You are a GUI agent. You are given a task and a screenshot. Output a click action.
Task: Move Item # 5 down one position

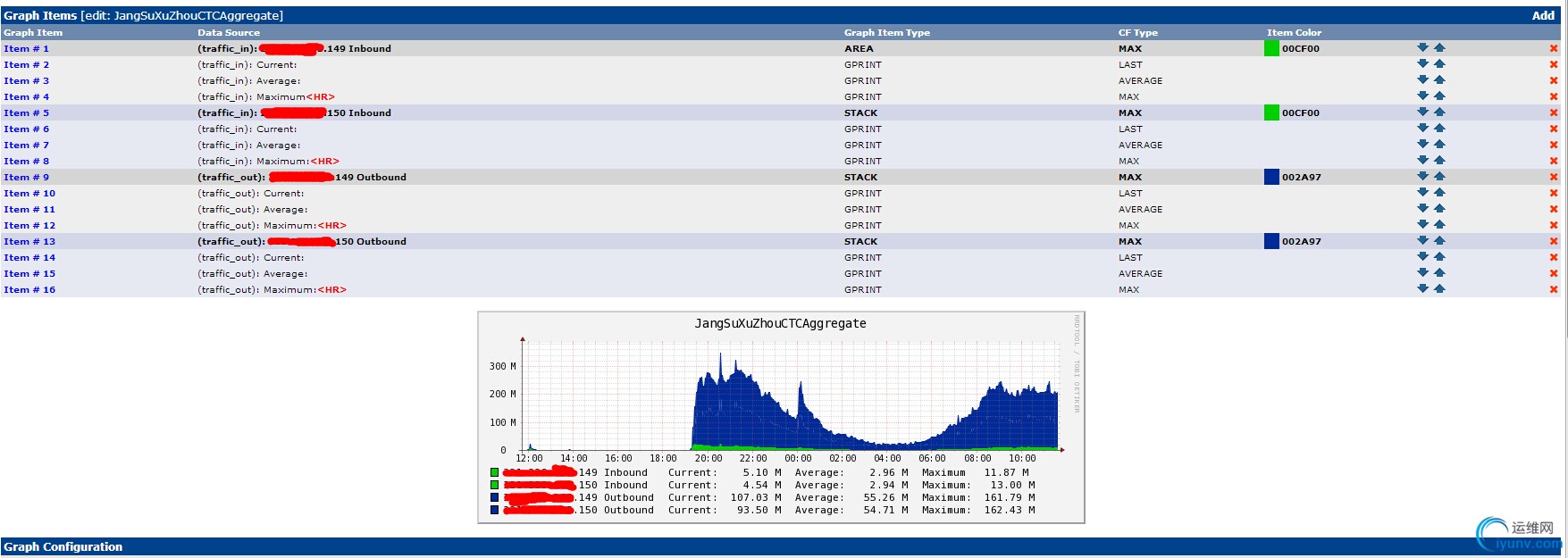coord(1422,112)
